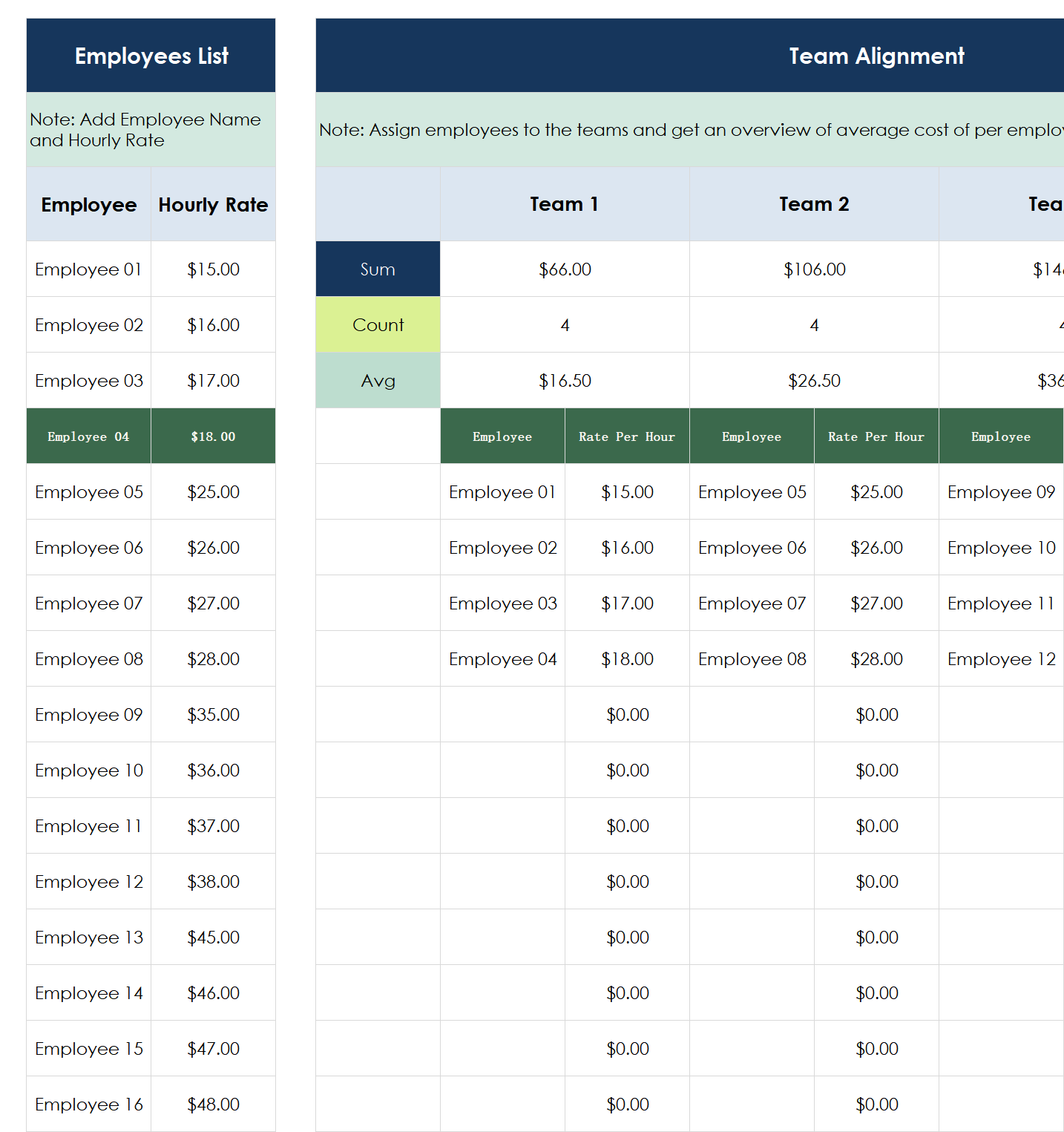Select Employee 02 in Team 1 column
This screenshot has width=1064, height=1132.
(x=502, y=548)
